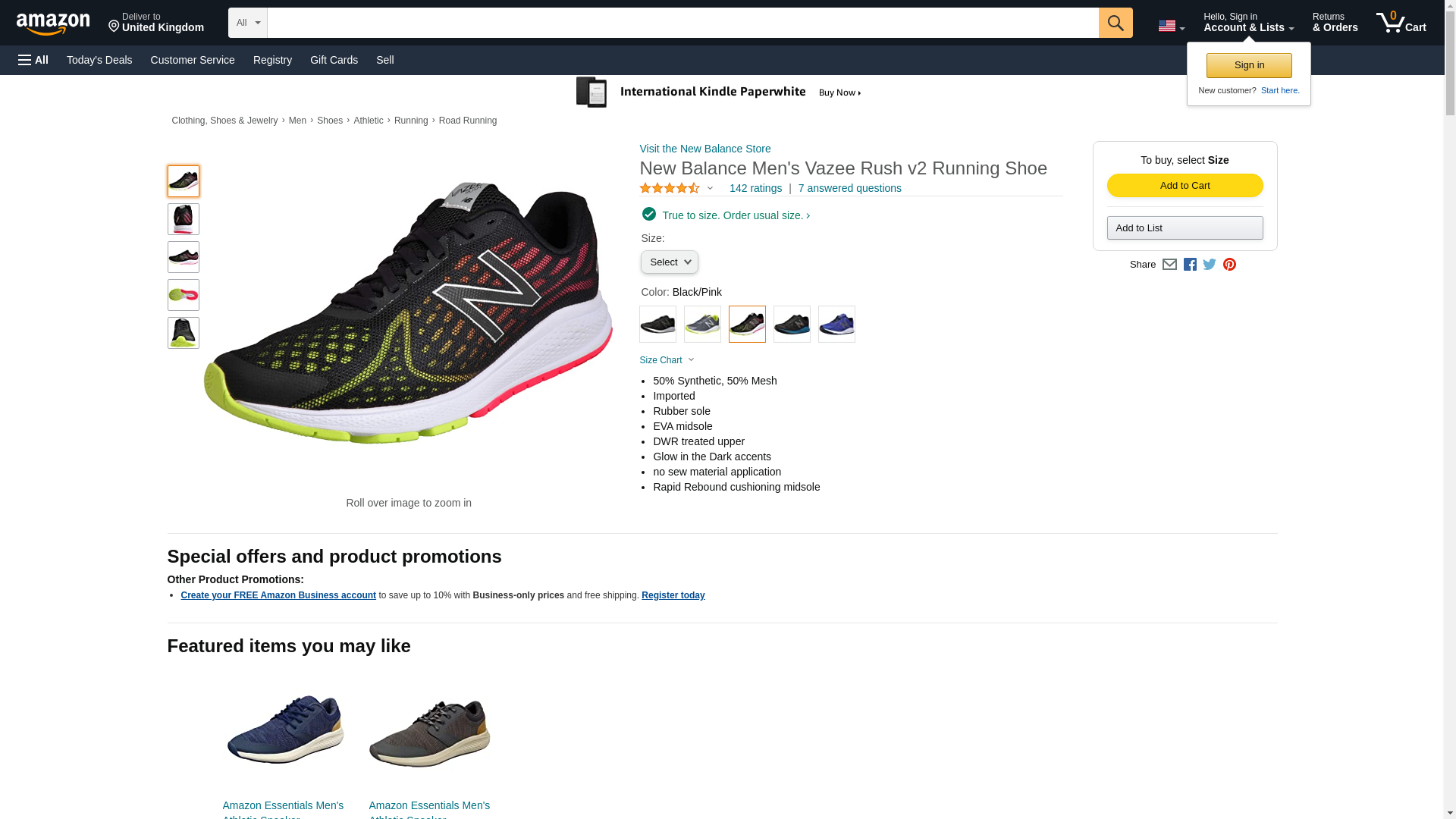
Task: View the shoe sole thumbnail image
Action: coord(184,295)
